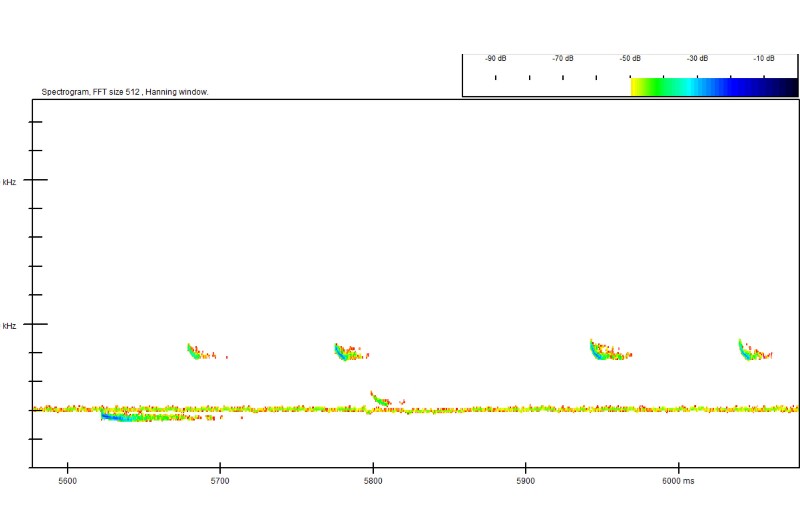Pick the yellow end of the dB color scale

click(x=638, y=87)
